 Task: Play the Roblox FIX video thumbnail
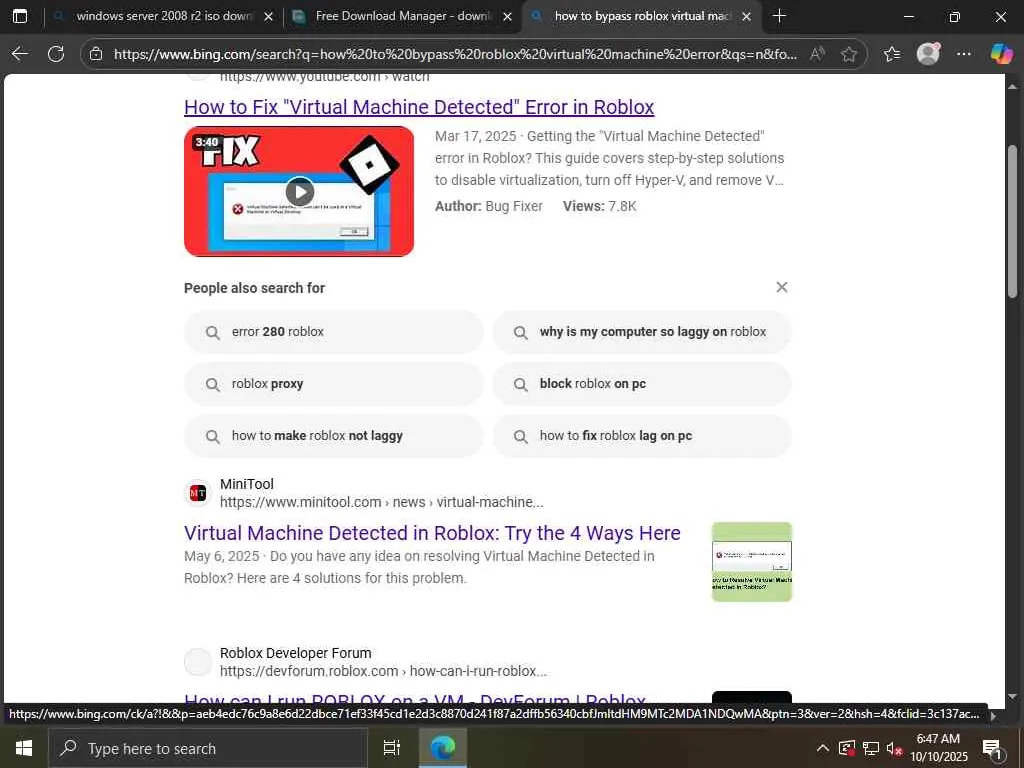299,191
